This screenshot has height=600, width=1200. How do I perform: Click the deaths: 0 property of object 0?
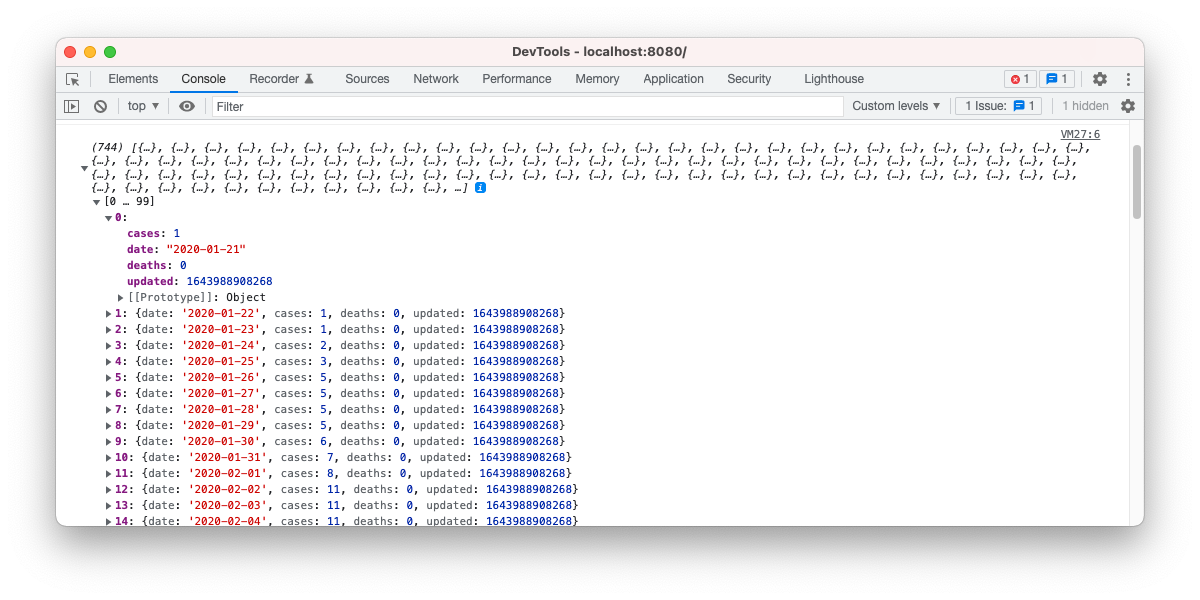pyautogui.click(x=156, y=266)
